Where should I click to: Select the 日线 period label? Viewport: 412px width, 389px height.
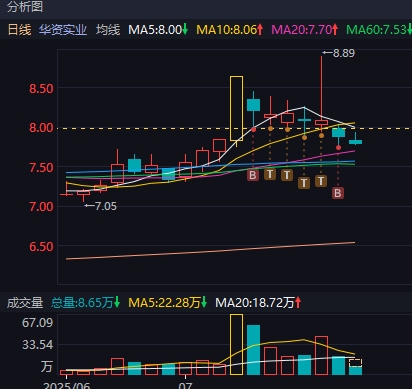click(x=19, y=30)
